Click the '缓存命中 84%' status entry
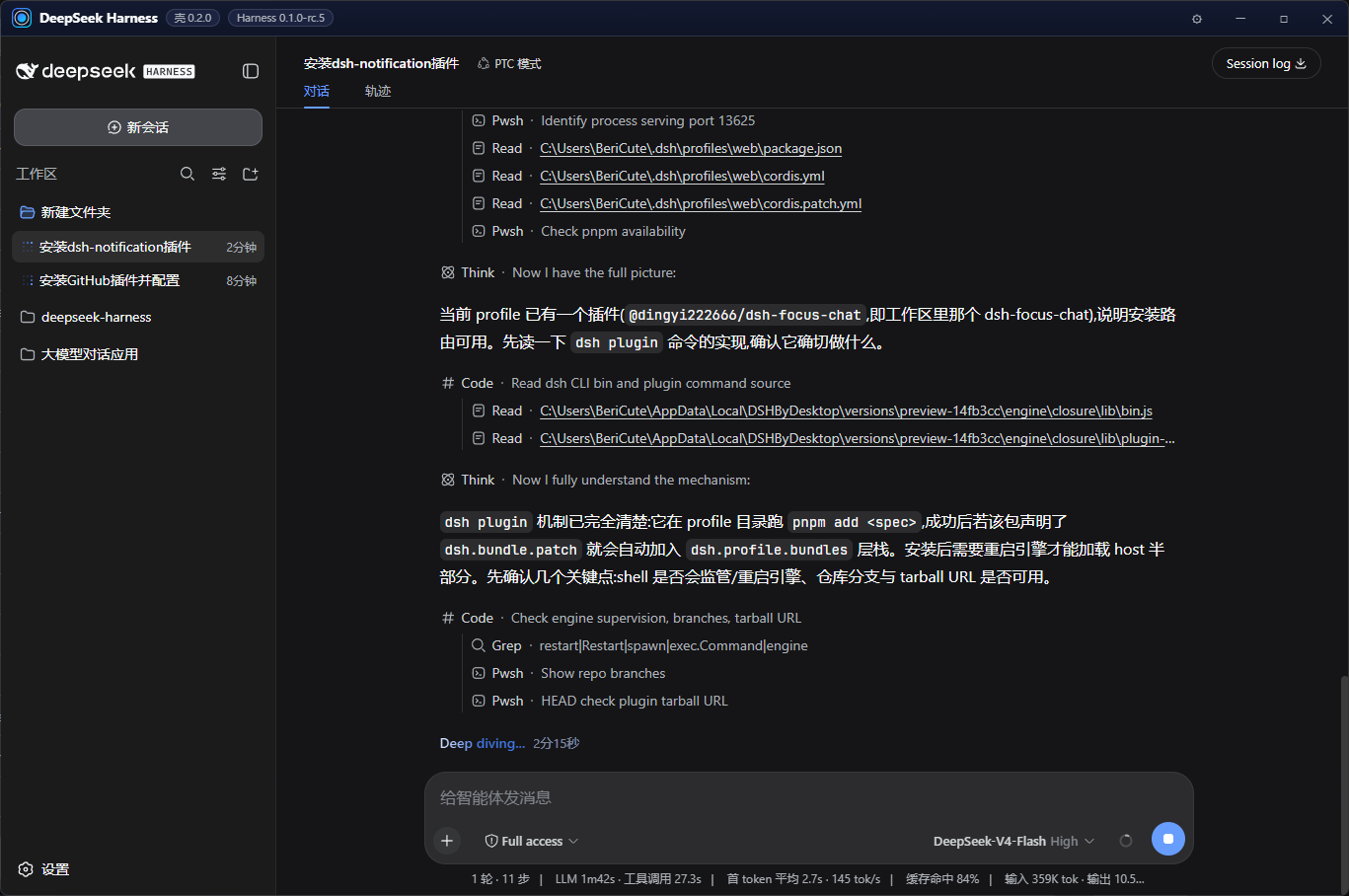The width and height of the screenshot is (1349, 896). 942,878
